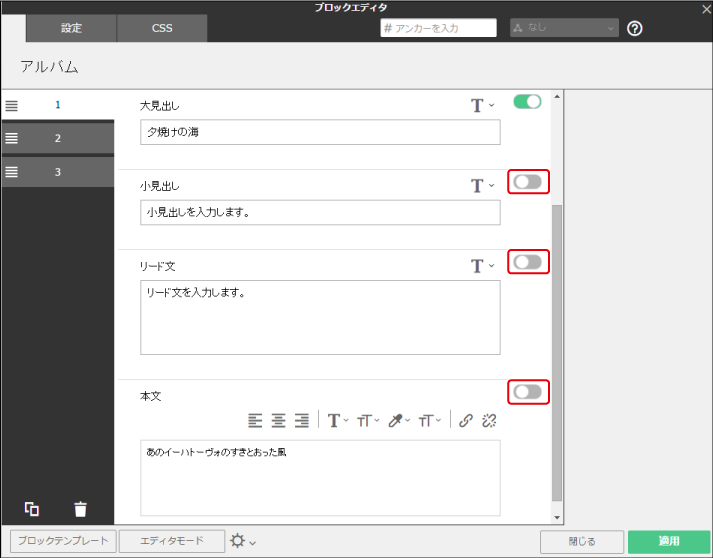The height and width of the screenshot is (558, 713).
Task: Click the アルバム block title
Action: tap(49, 67)
